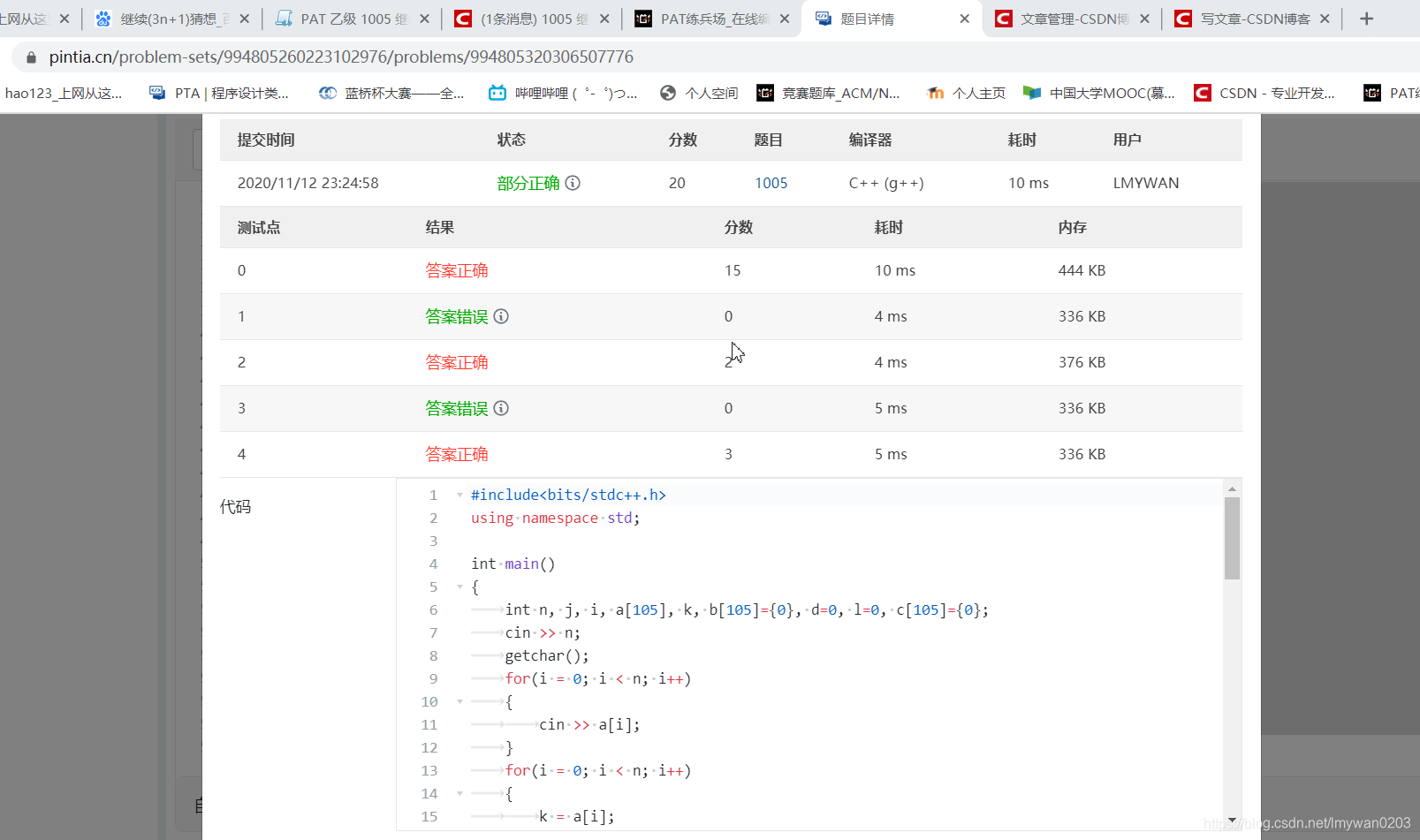
Task: Open the 竞赛题库_ACM/N bookmark
Action: pyautogui.click(x=828, y=93)
